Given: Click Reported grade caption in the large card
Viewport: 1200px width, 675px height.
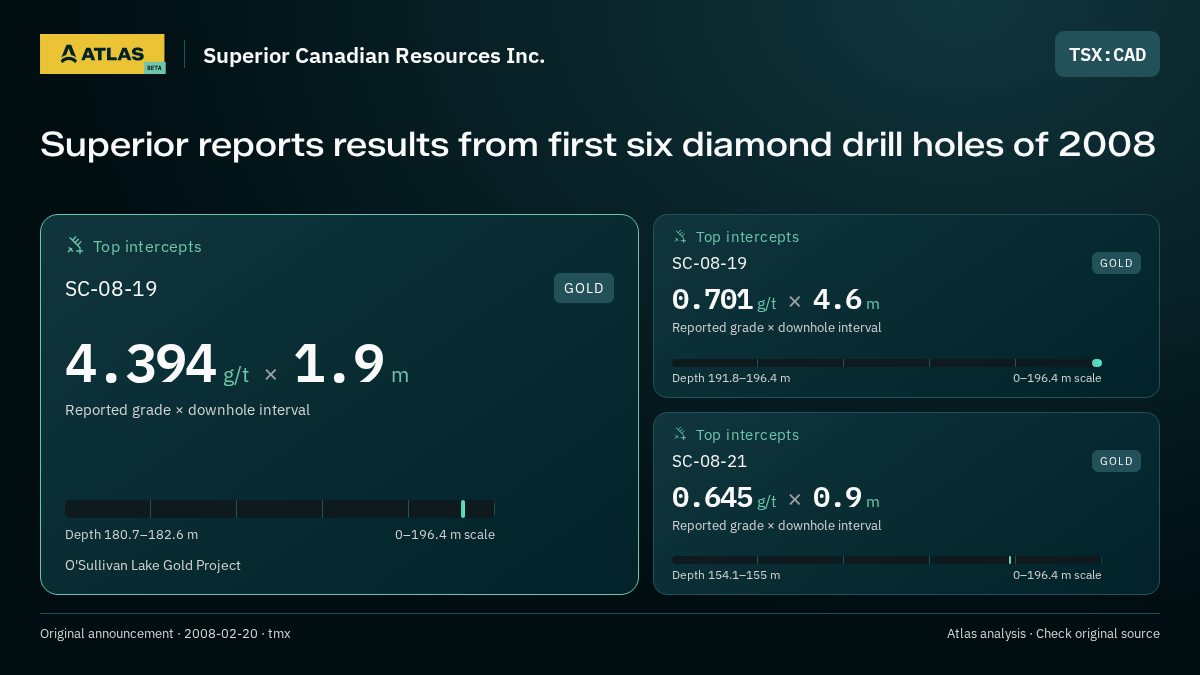Looking at the screenshot, I should tap(187, 410).
